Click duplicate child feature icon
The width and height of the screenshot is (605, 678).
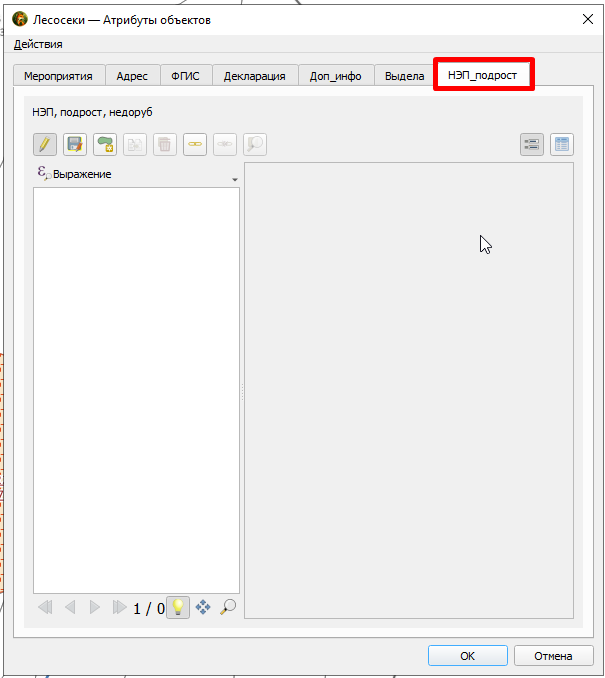pos(135,144)
